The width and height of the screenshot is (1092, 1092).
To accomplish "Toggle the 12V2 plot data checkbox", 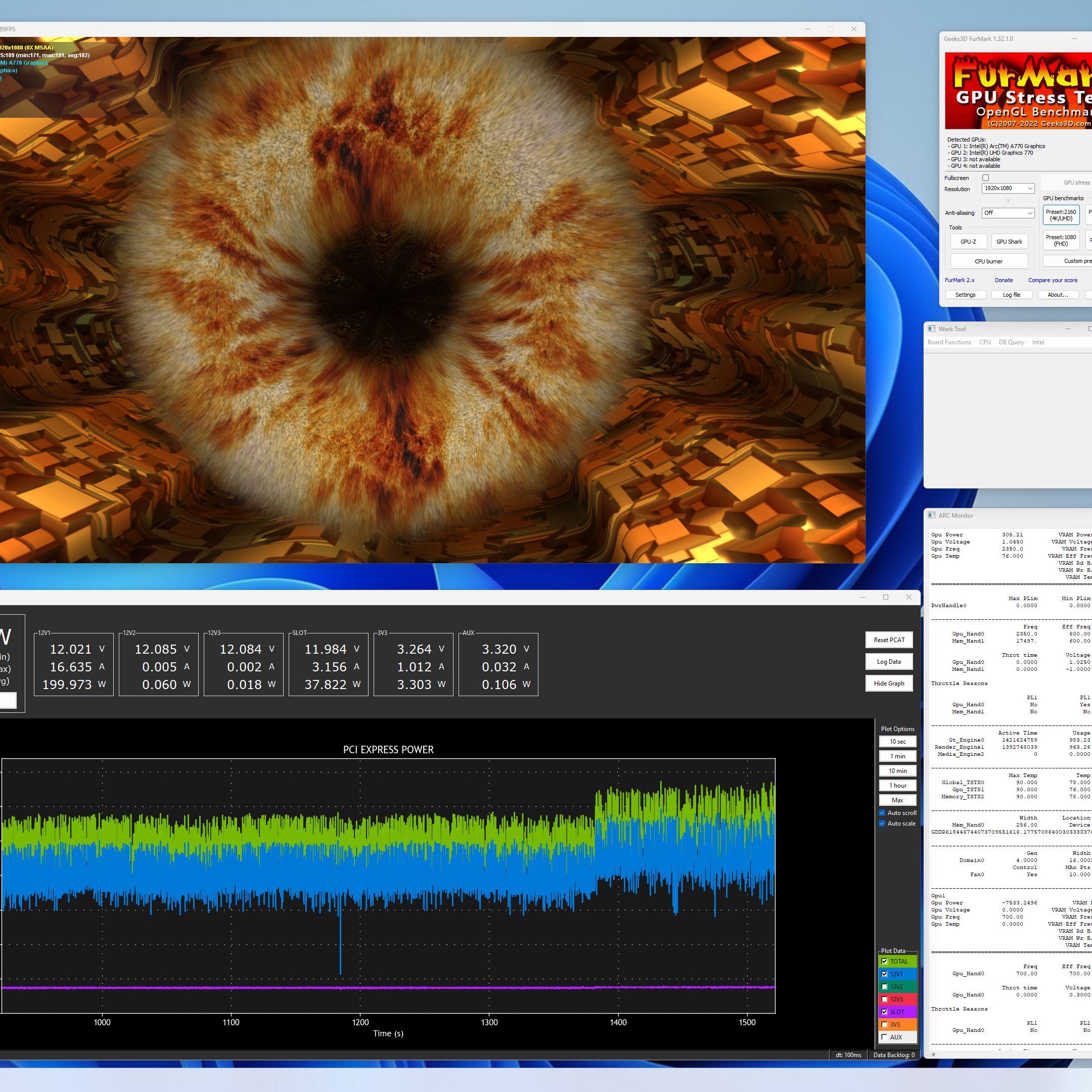I will point(885,986).
